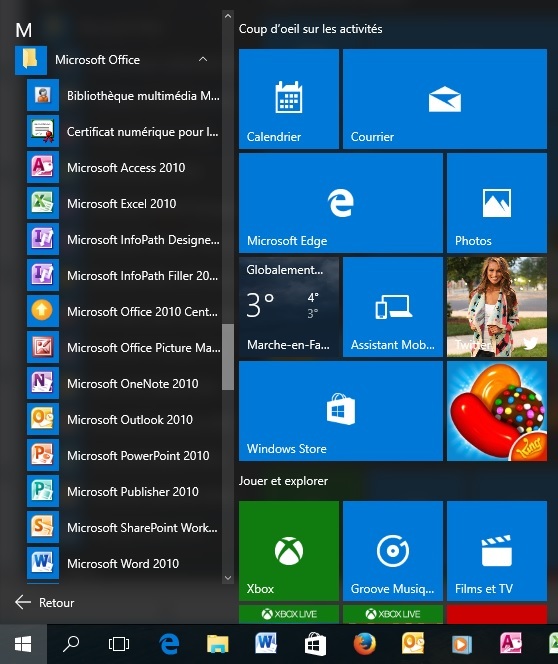The image size is (558, 664).
Task: Click the Windows Start button
Action: pos(23,644)
